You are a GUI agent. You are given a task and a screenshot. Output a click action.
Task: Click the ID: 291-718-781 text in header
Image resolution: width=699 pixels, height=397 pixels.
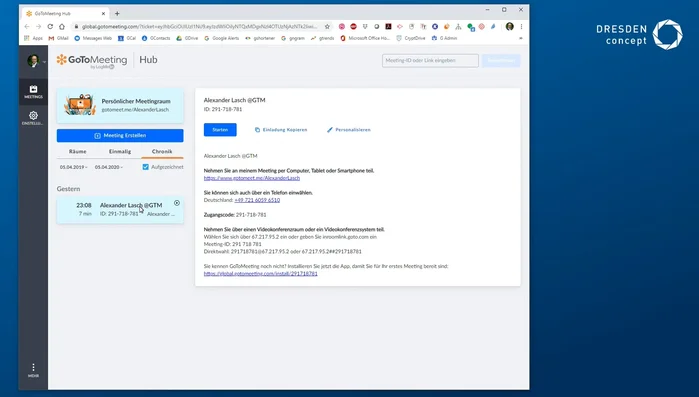[223, 109]
